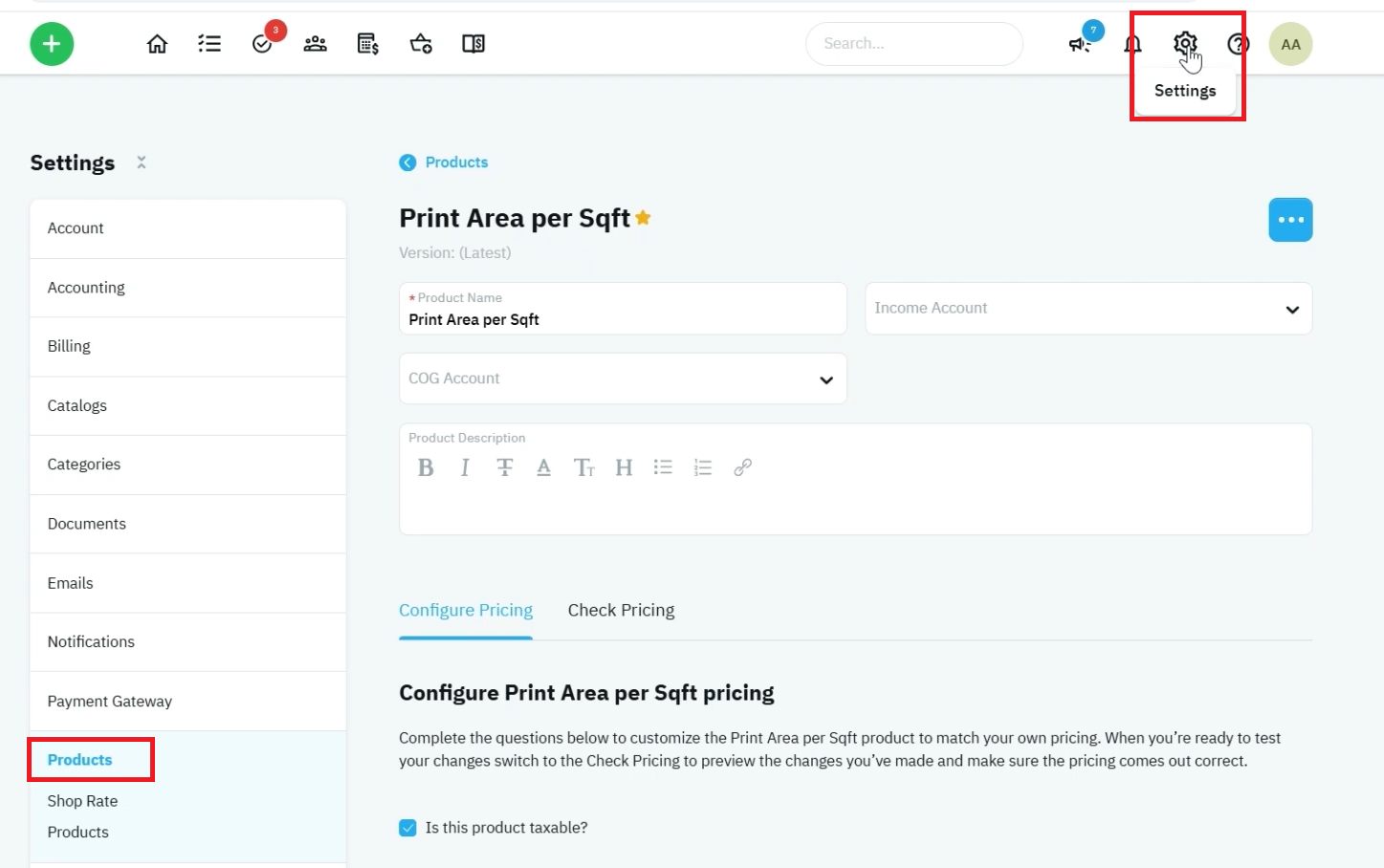This screenshot has width=1384, height=868.
Task: Open Emails settings section
Action: pyautogui.click(x=187, y=583)
